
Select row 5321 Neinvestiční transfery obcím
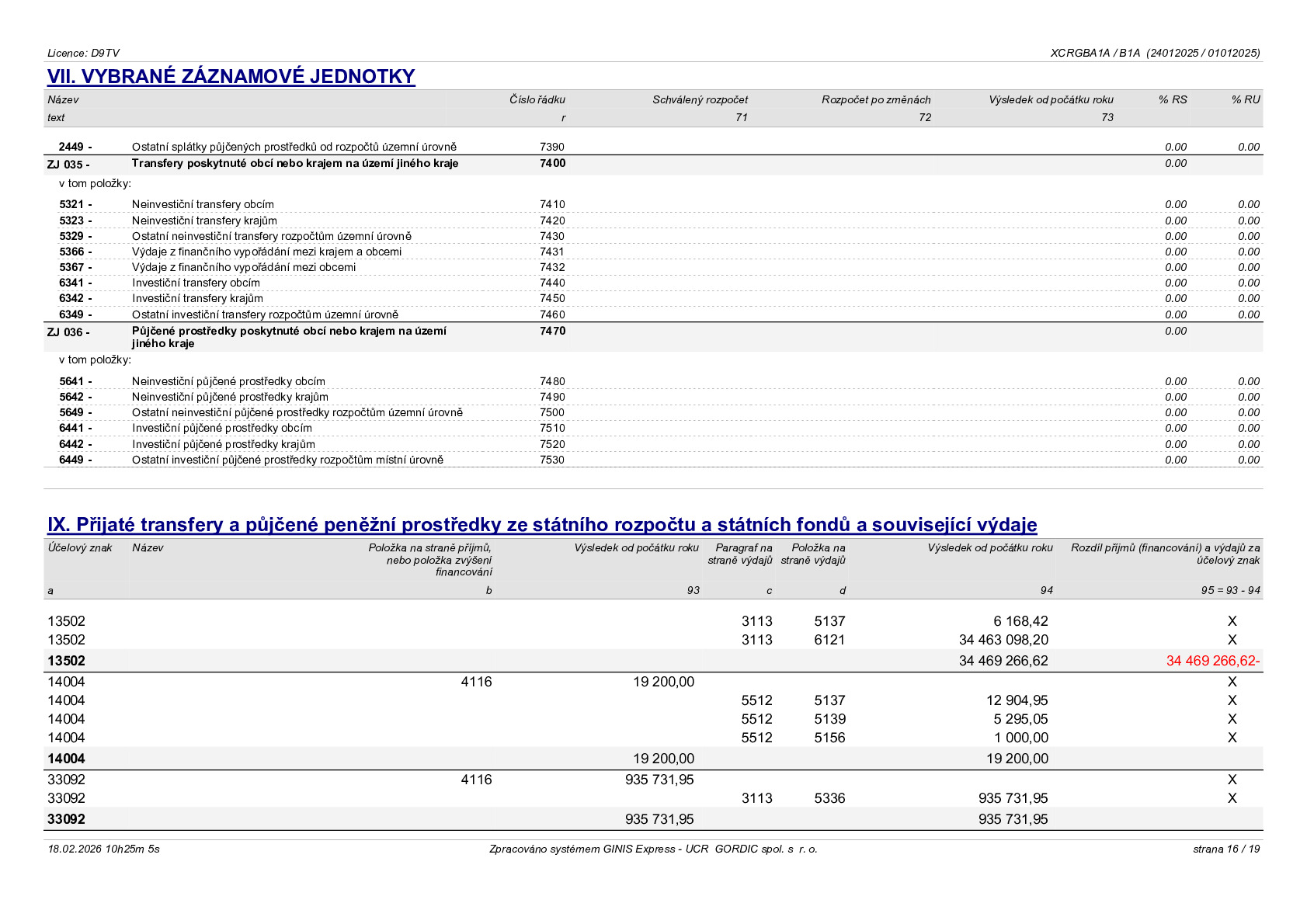[653, 204]
